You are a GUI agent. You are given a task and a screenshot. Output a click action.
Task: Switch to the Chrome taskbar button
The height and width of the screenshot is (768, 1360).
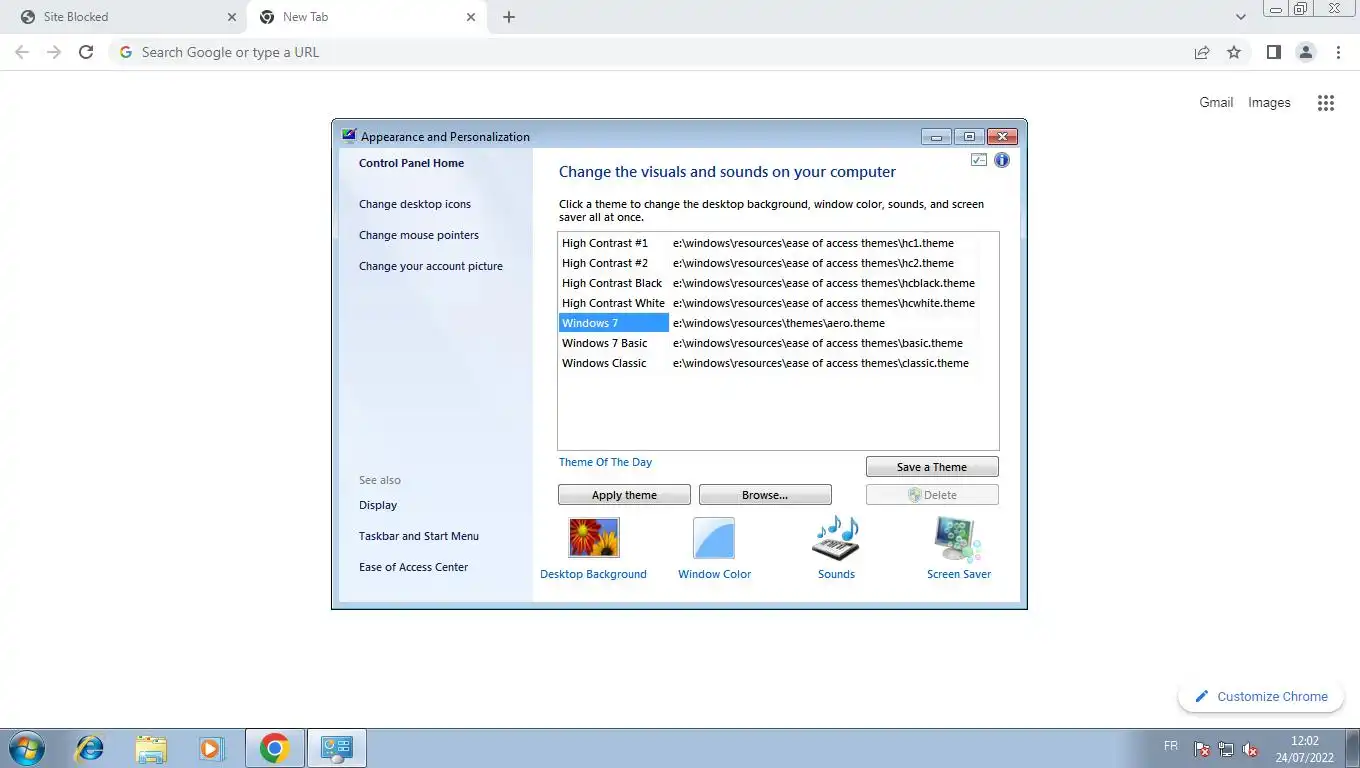click(274, 748)
